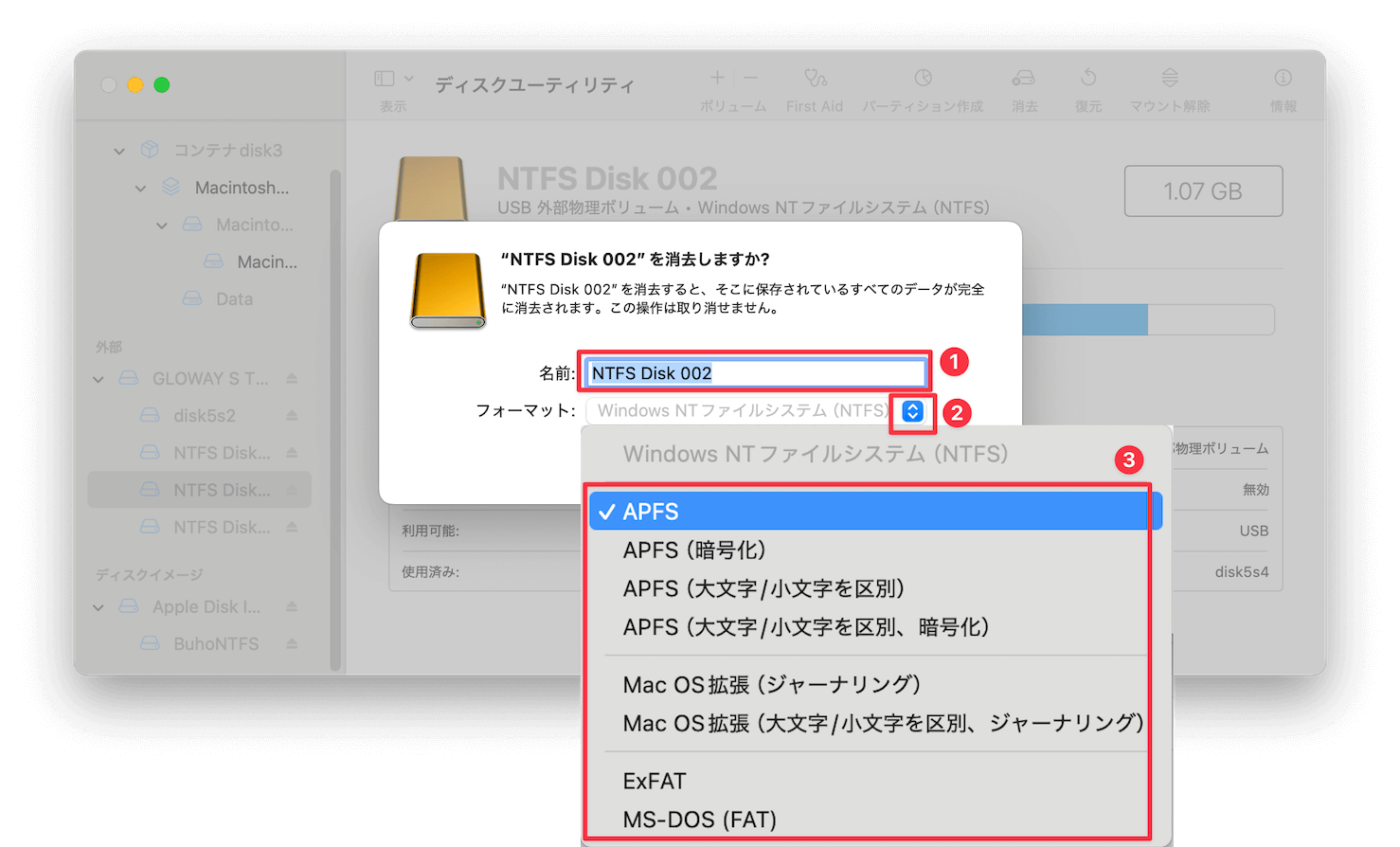Screen dimensions: 1400x847
Task: Eject the last NTFS Disk... volume
Action: pyautogui.click(x=292, y=527)
